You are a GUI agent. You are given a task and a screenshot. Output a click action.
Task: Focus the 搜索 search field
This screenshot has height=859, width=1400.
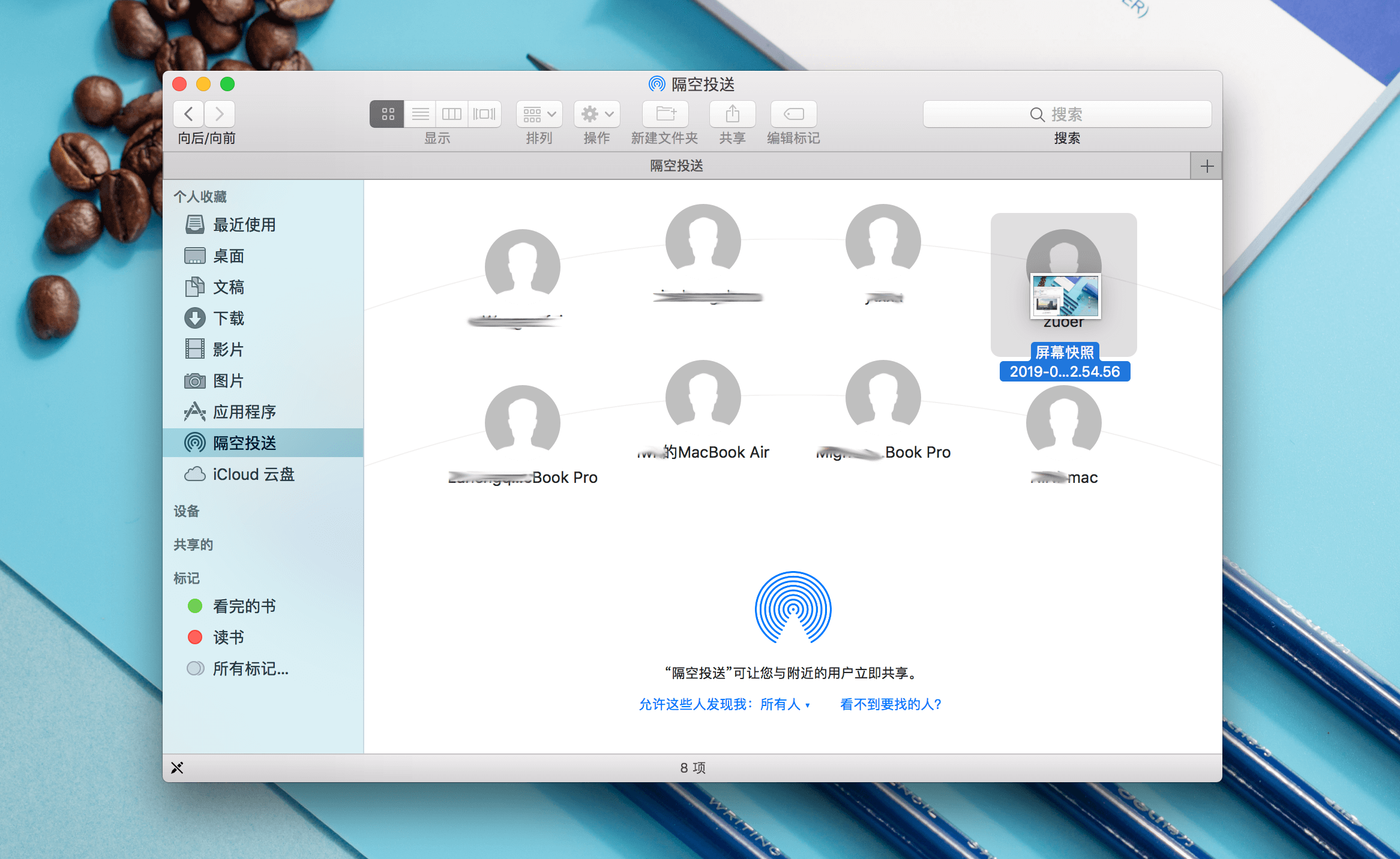click(1067, 114)
